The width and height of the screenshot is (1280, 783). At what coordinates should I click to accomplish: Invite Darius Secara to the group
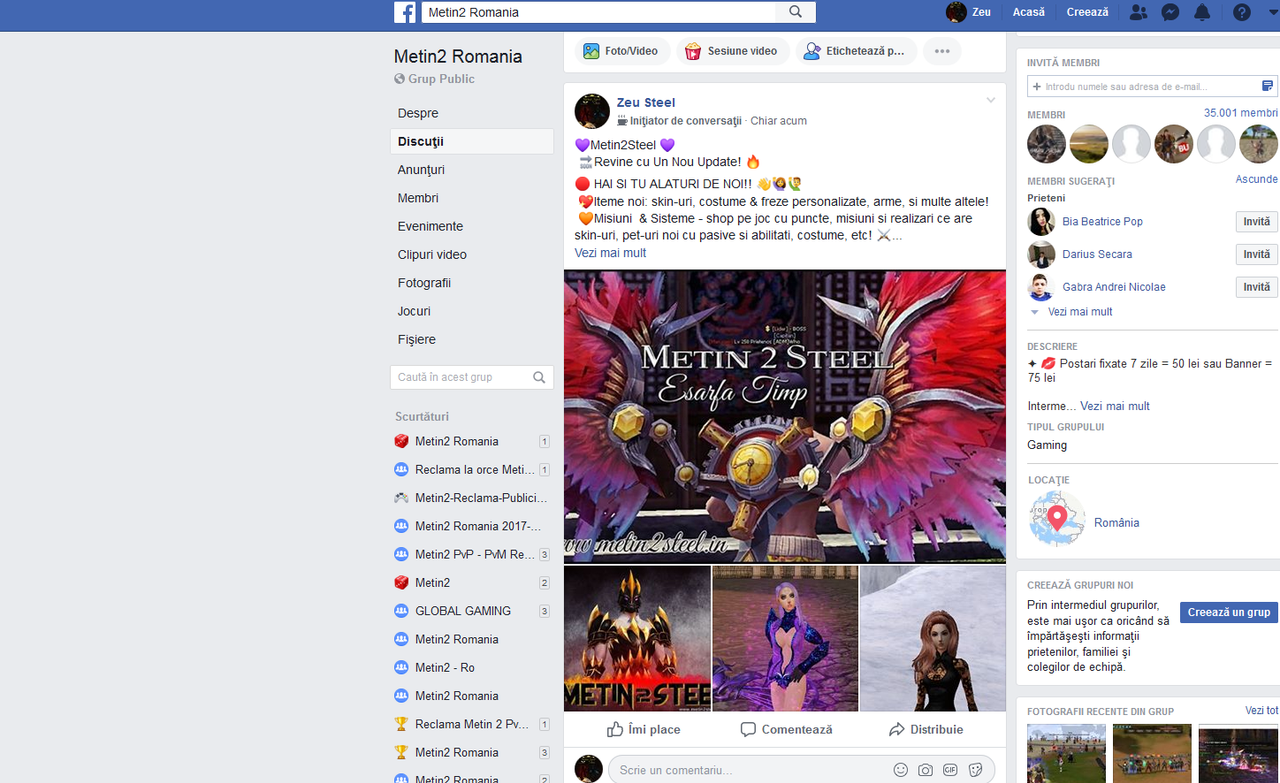tap(1256, 254)
